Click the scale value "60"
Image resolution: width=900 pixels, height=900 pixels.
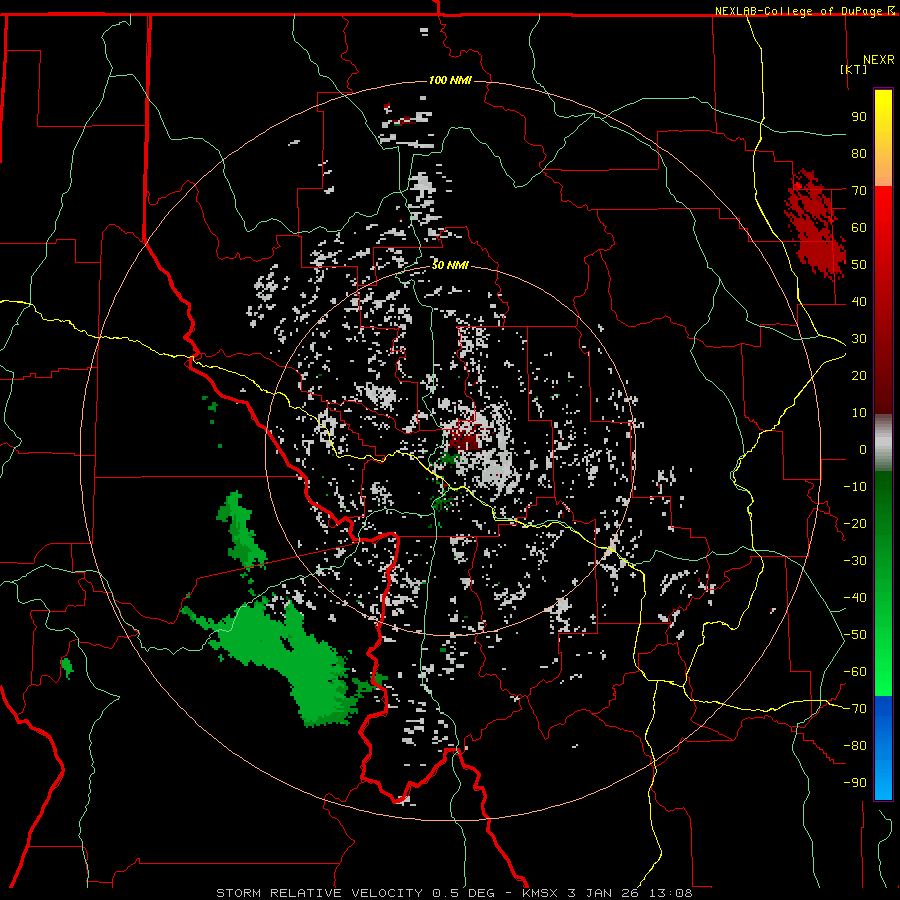(x=859, y=227)
